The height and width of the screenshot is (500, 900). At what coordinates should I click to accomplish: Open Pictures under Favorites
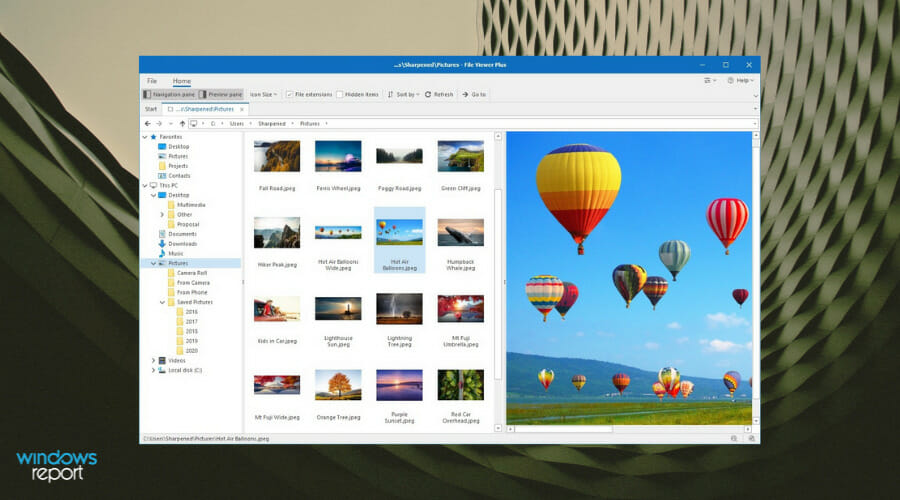pyautogui.click(x=173, y=156)
